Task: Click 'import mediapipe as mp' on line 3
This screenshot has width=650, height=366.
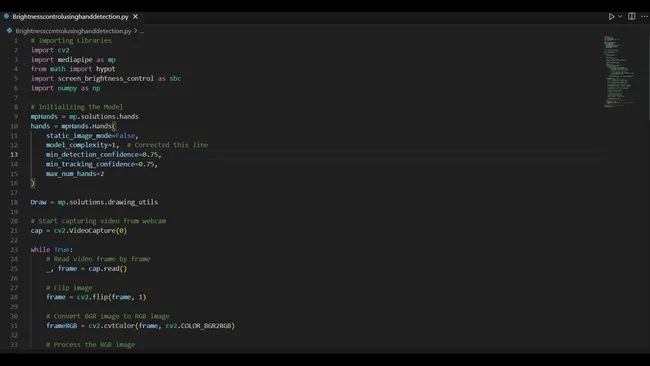Action: click(73, 60)
